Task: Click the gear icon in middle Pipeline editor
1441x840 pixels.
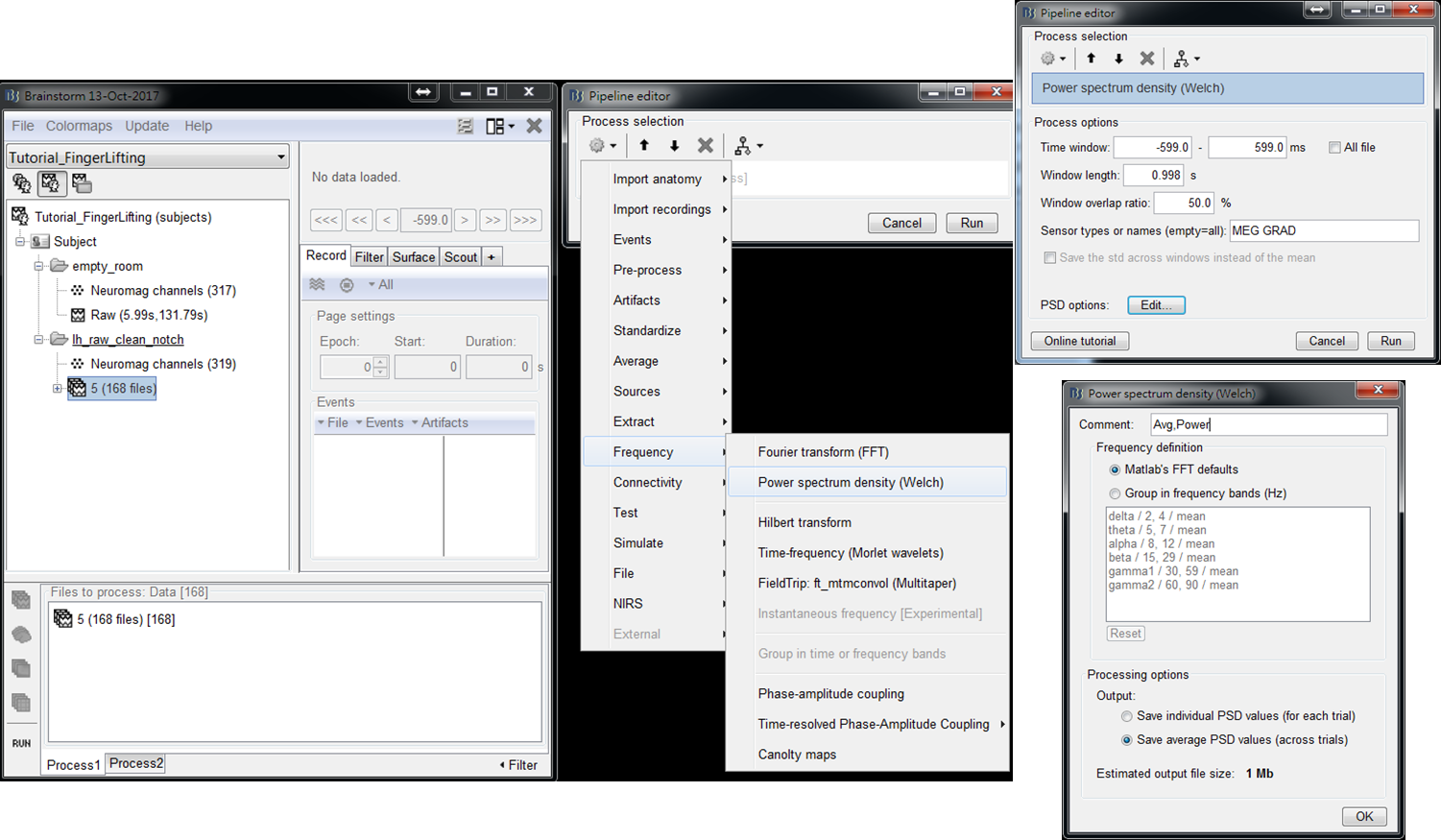Action: point(602,146)
